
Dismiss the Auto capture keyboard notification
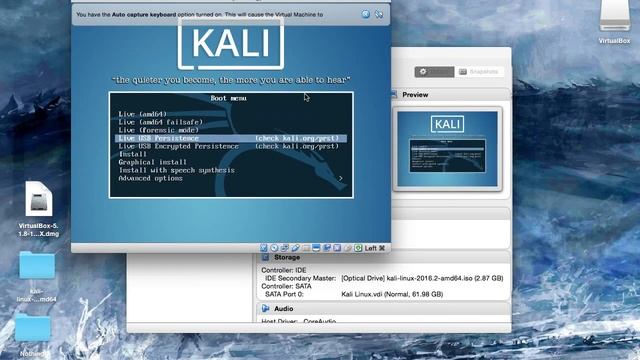click(366, 14)
